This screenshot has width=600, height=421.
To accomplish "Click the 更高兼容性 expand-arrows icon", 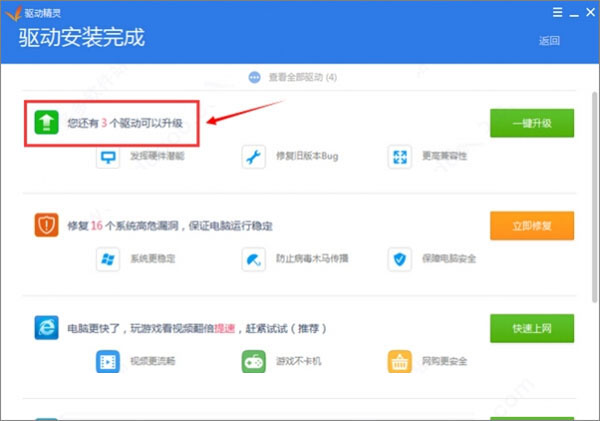I will 399,157.
